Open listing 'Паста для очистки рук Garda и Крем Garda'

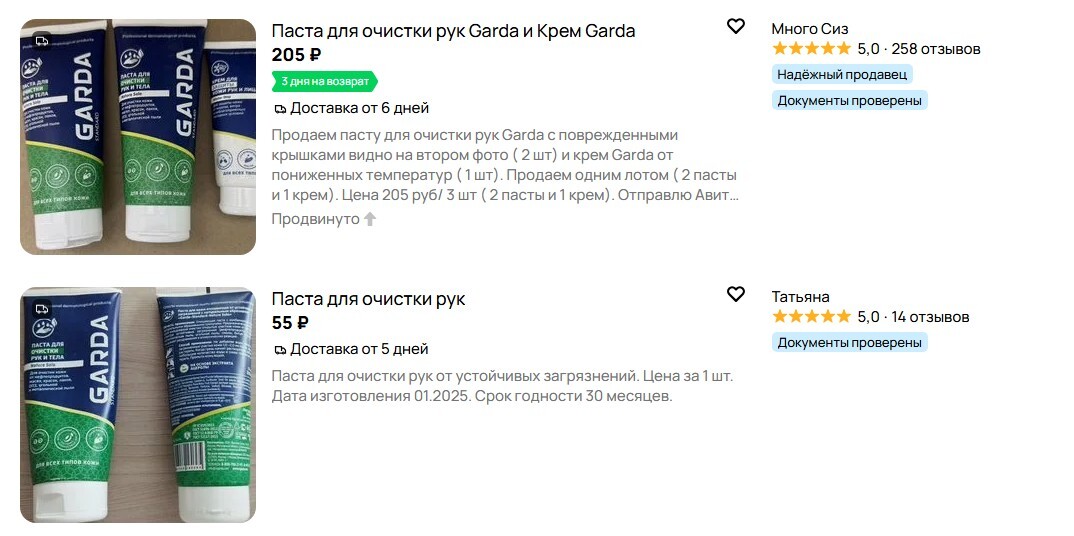tap(453, 31)
